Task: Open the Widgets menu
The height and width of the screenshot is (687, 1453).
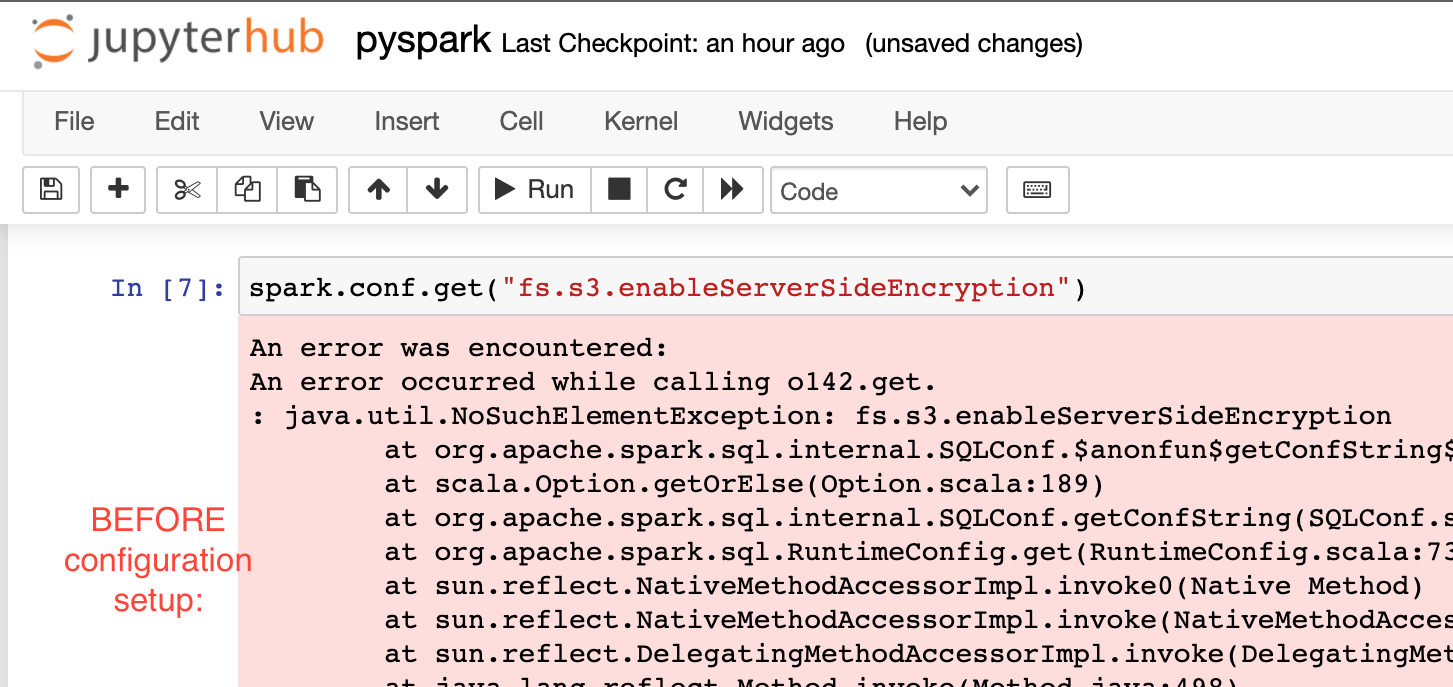Action: point(785,121)
